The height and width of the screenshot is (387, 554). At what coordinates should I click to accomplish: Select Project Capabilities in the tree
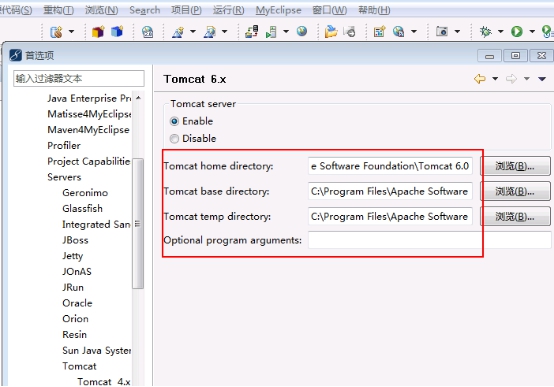coord(89,161)
